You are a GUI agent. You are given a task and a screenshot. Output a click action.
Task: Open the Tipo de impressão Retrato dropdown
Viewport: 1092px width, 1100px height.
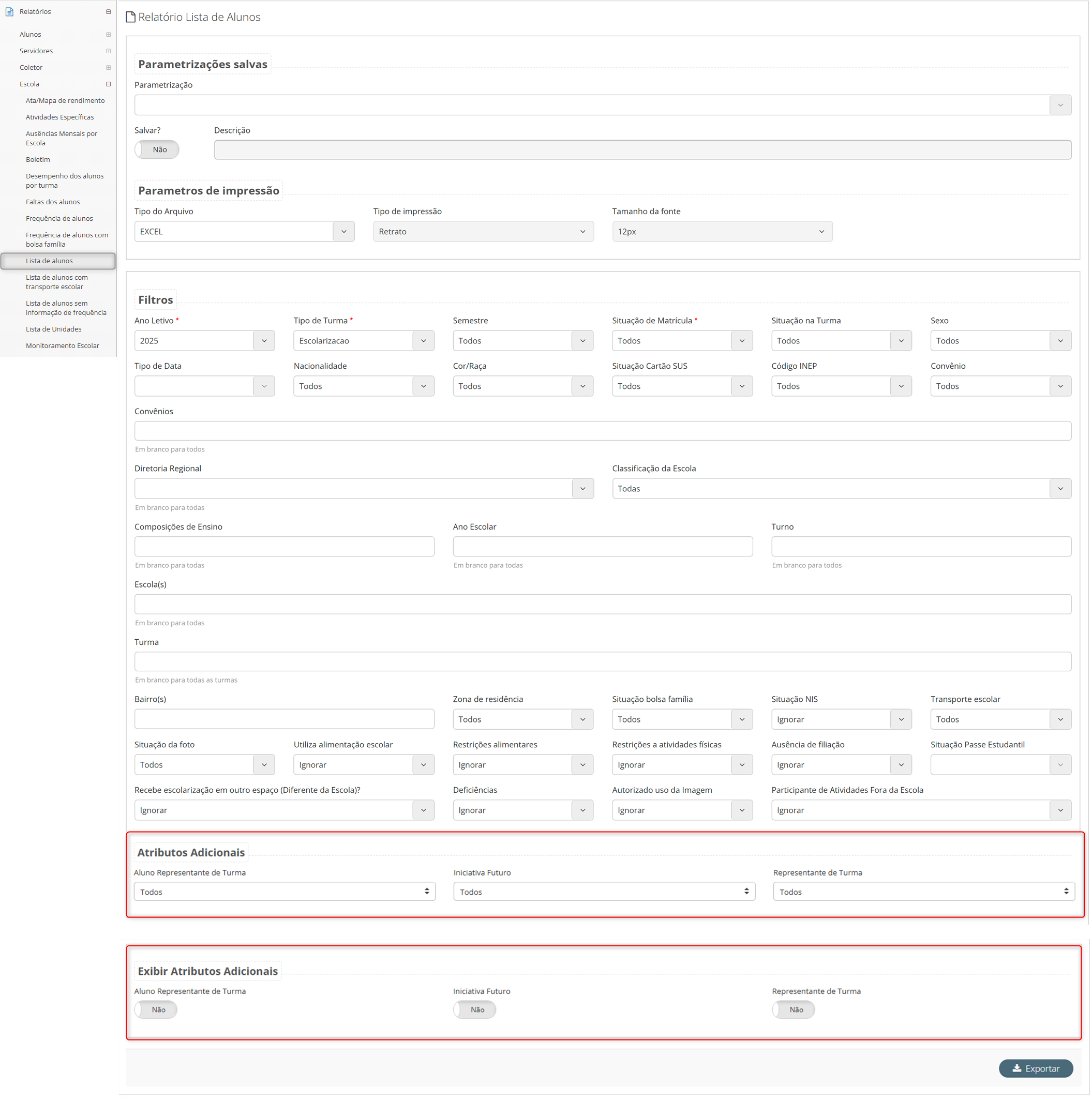point(483,231)
